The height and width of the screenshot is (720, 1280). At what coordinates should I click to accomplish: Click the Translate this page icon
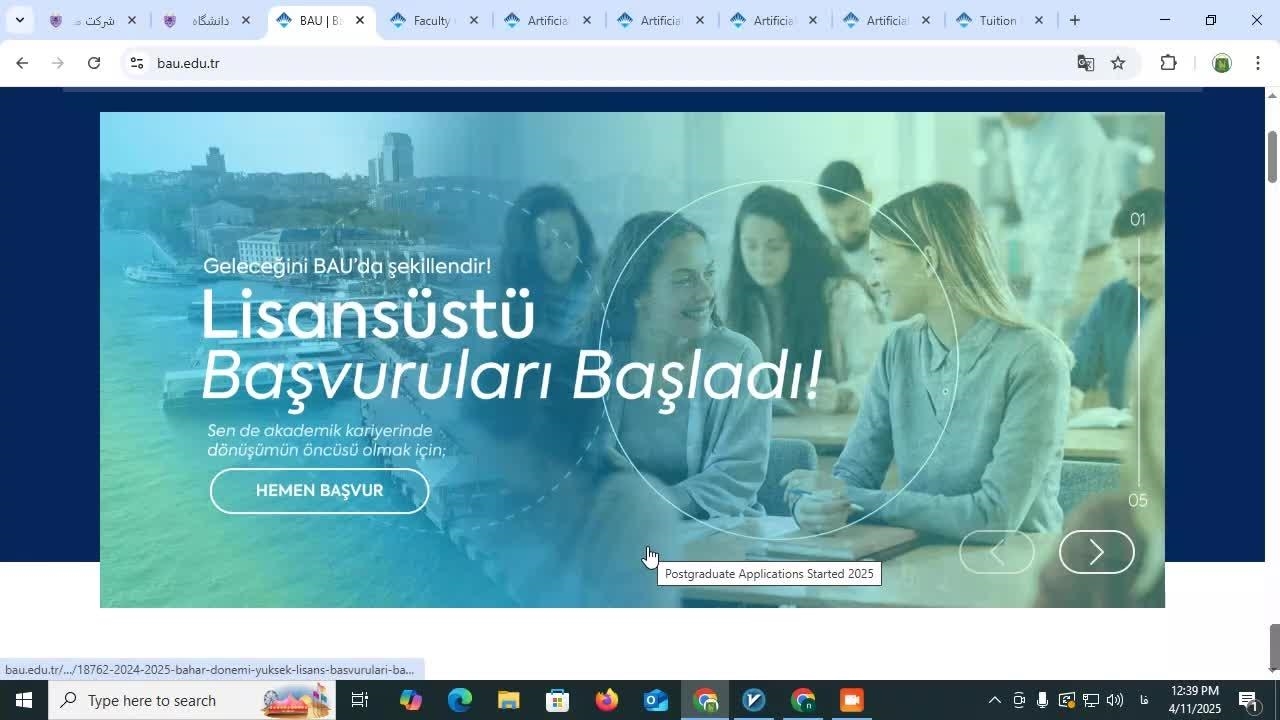1085,63
